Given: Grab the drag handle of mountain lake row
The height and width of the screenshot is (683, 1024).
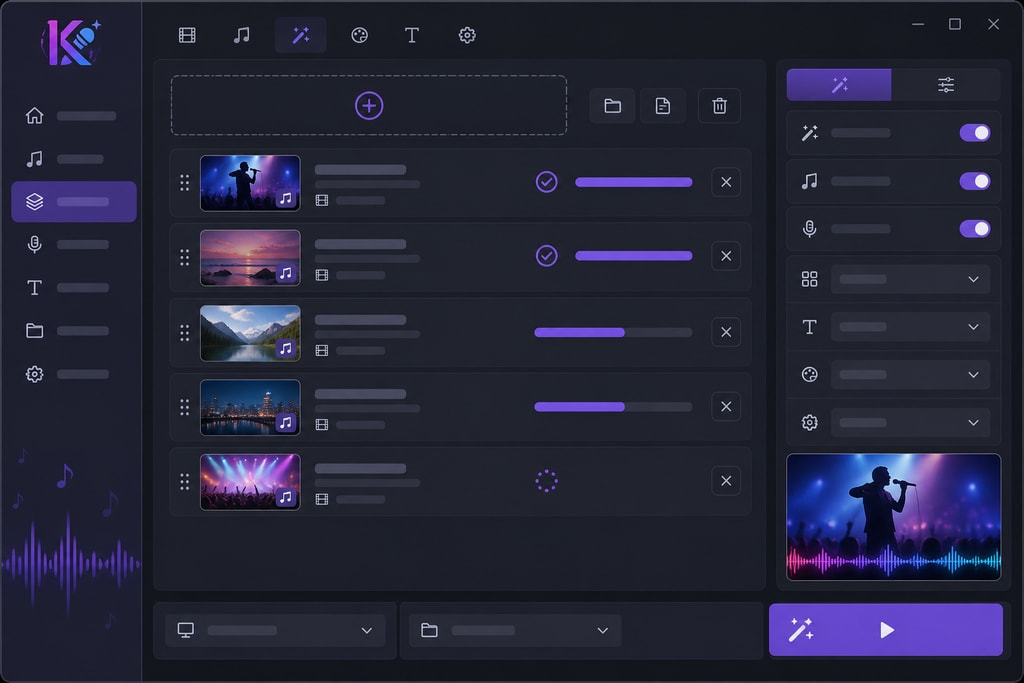Looking at the screenshot, I should coord(185,333).
